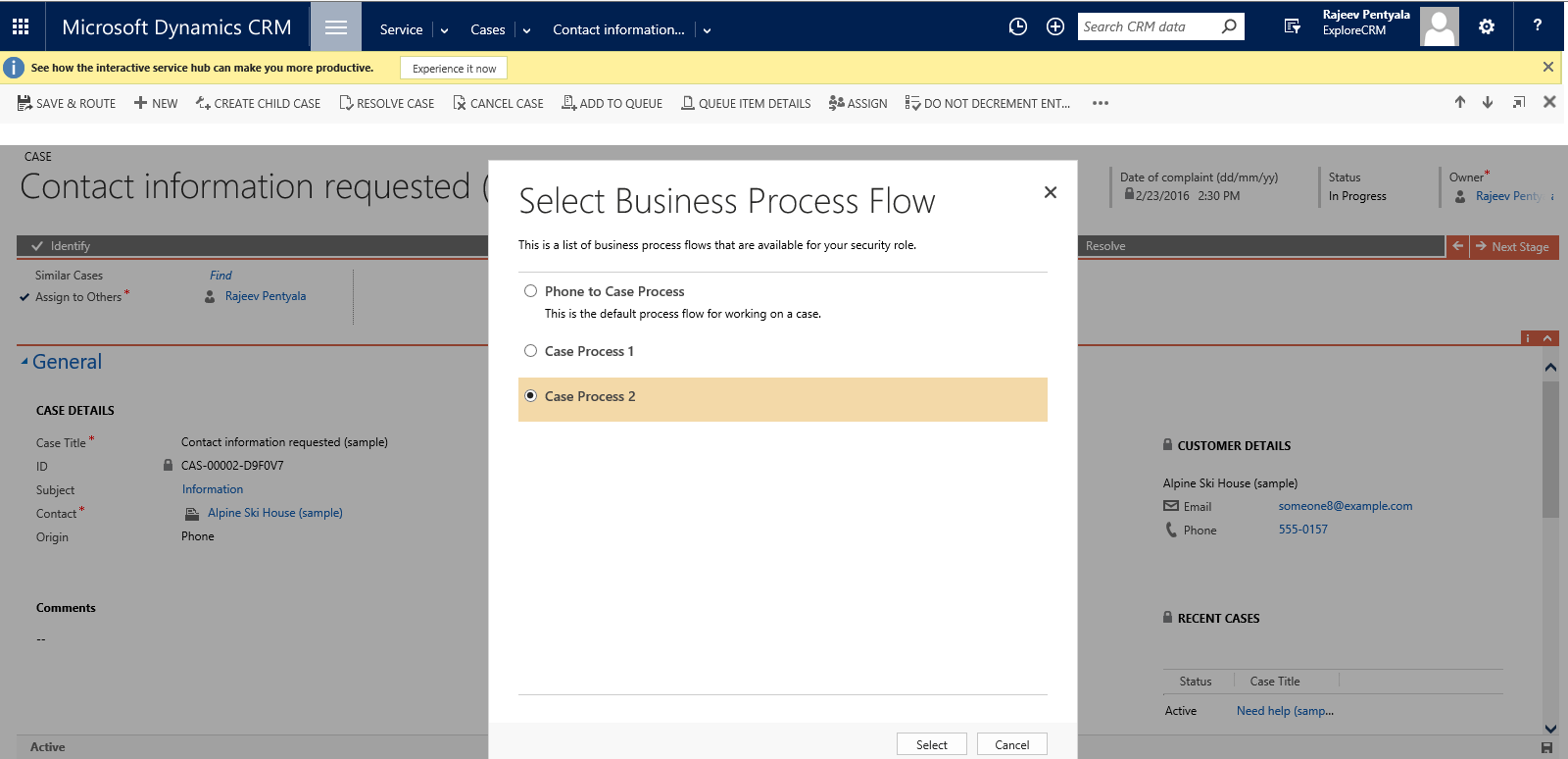Viewport: 1568px width, 759px height.
Task: Open the advanced find icon
Action: (1293, 26)
